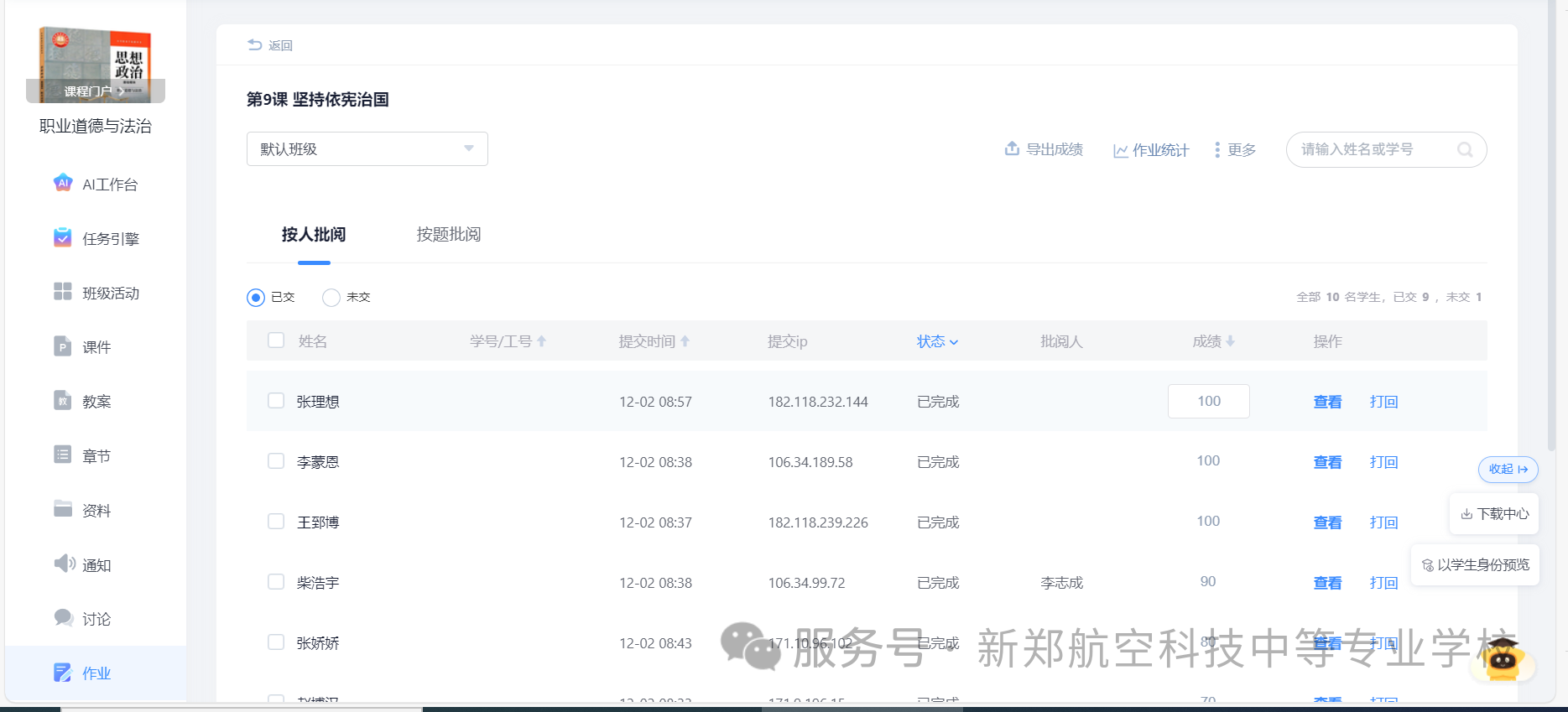Select the 未交 radio button

point(331,297)
